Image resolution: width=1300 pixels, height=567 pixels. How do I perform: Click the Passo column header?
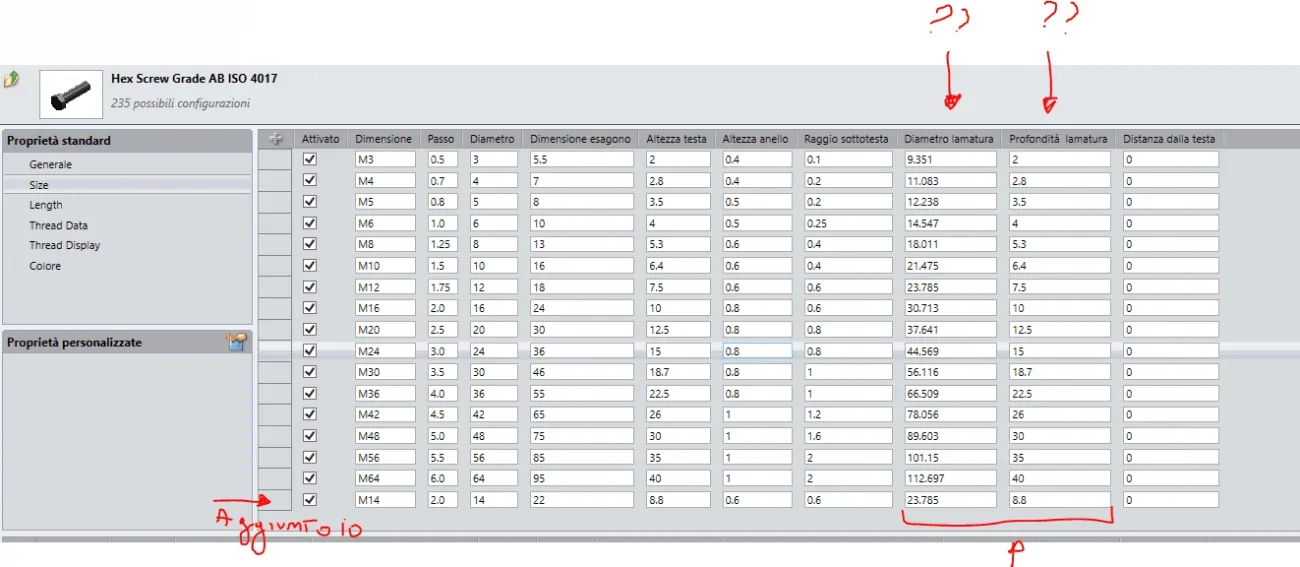pos(440,139)
